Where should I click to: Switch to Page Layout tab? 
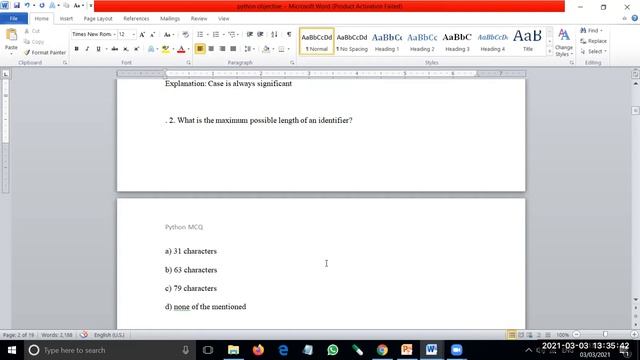tap(98, 19)
